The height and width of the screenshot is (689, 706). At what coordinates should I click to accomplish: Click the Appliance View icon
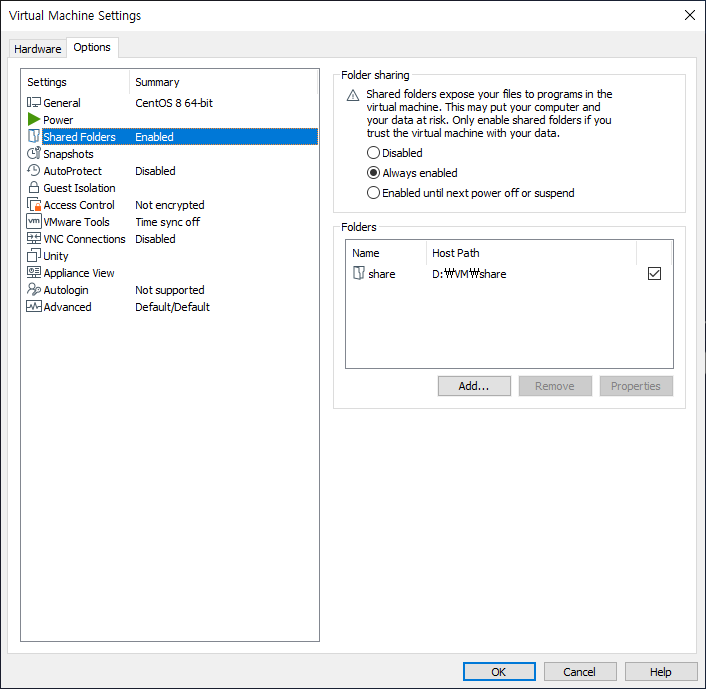(x=34, y=272)
